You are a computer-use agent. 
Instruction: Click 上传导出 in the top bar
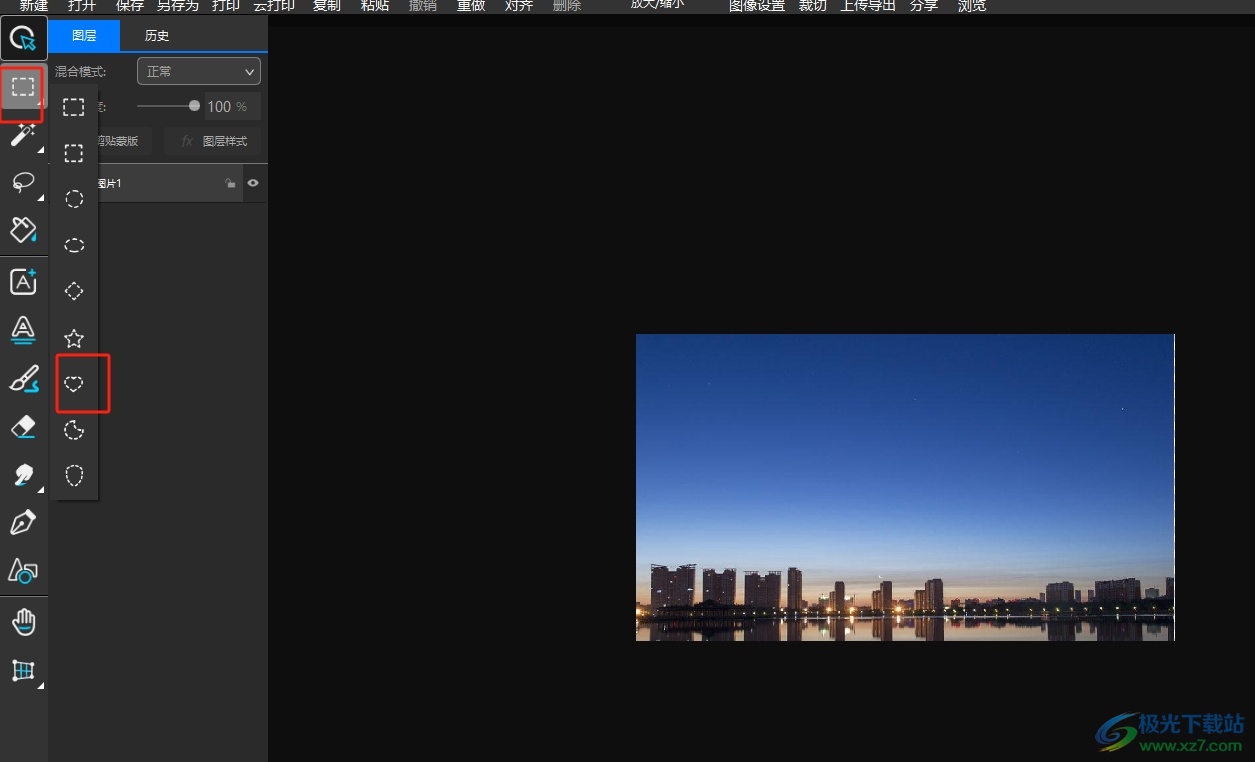pos(868,6)
